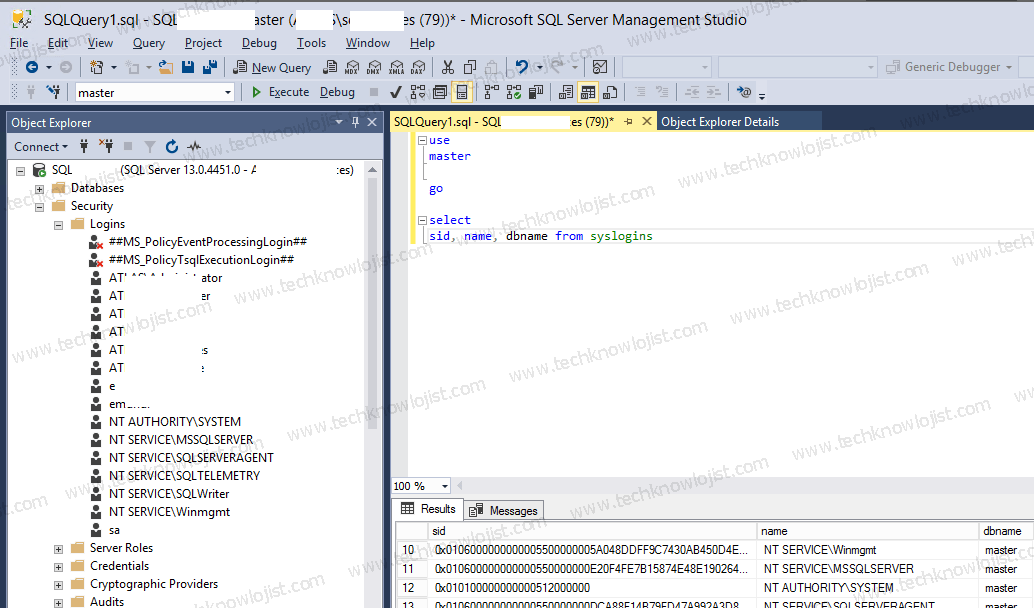Open the File menu
The image size is (1034, 608).
pos(19,43)
